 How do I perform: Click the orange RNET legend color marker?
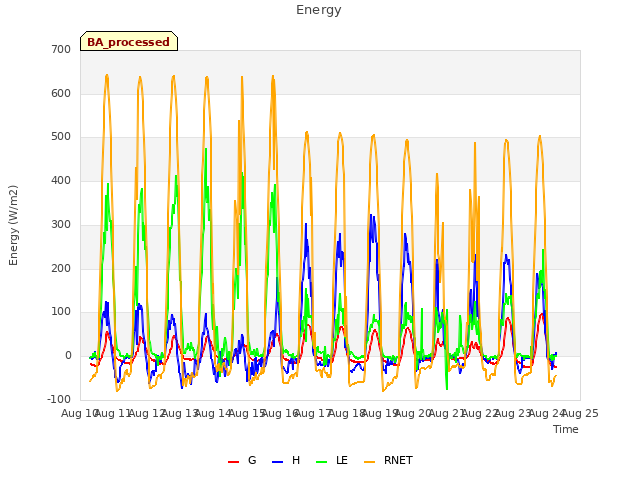coord(369,462)
